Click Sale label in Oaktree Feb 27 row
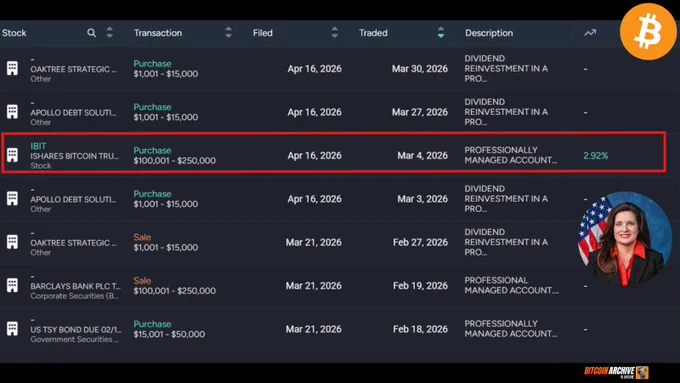 [142, 237]
